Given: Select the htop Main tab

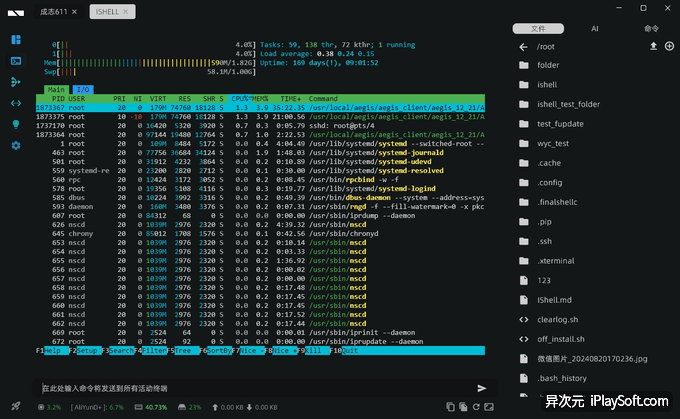Looking at the screenshot, I should (56, 89).
